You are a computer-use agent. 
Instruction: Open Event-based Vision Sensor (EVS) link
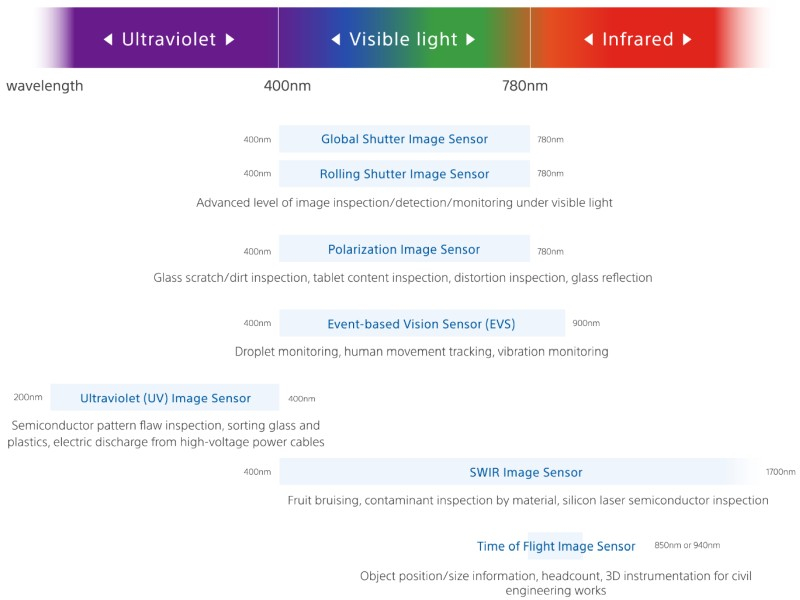[422, 323]
